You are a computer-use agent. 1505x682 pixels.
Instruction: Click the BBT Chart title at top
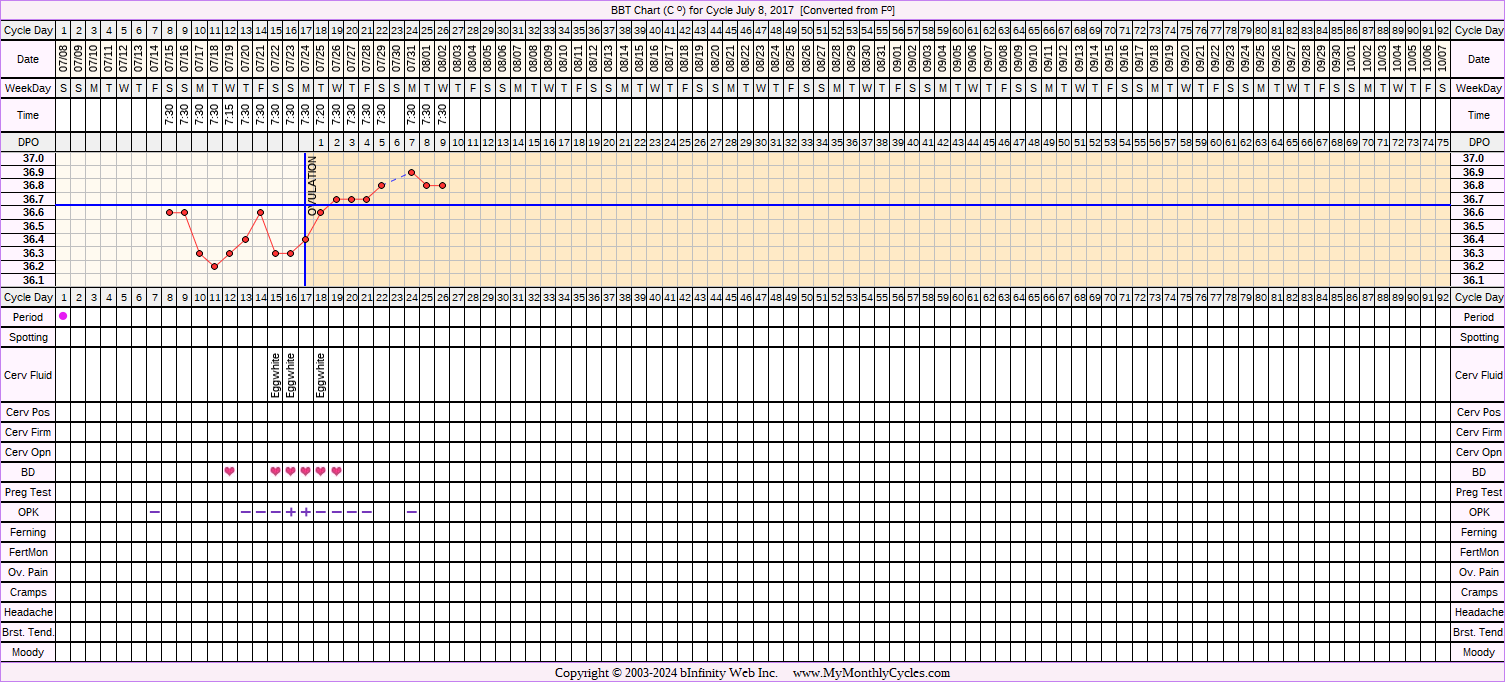pyautogui.click(x=752, y=9)
